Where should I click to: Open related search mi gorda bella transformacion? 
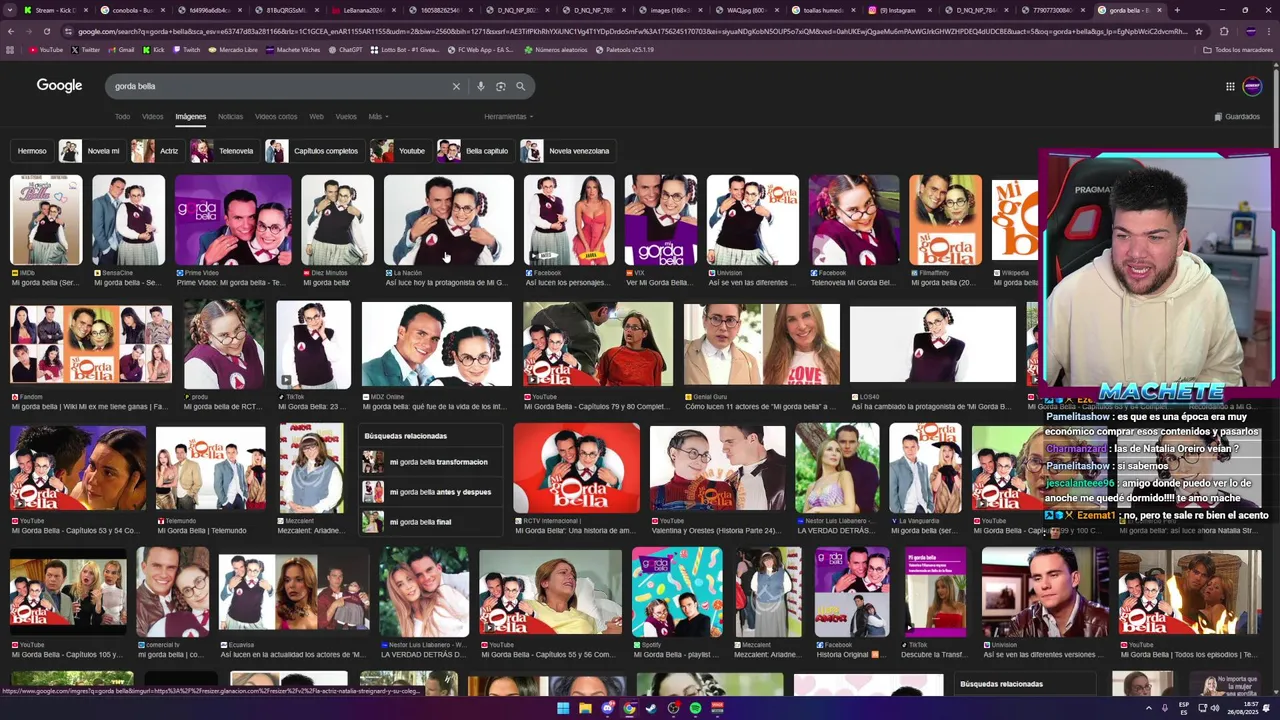coord(430,462)
